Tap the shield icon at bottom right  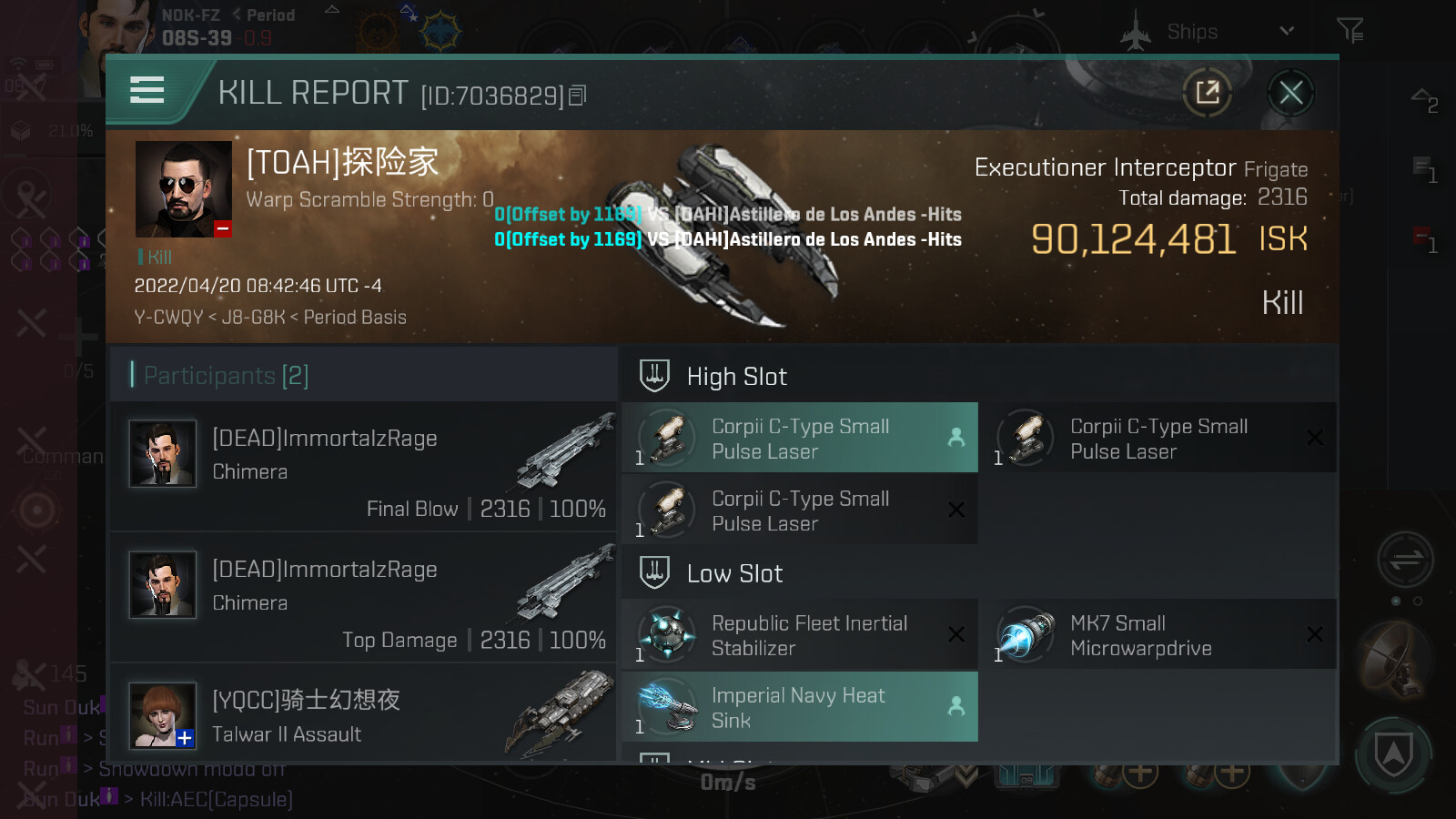1393,753
